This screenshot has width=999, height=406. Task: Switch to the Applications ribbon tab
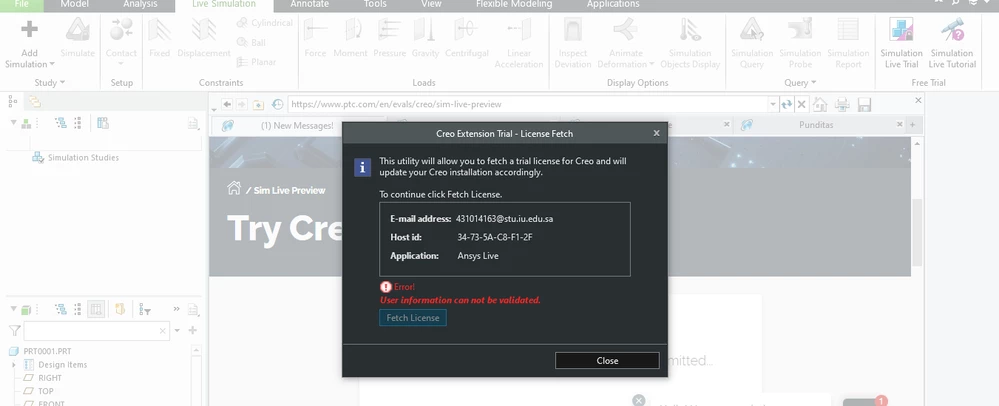pyautogui.click(x=613, y=4)
